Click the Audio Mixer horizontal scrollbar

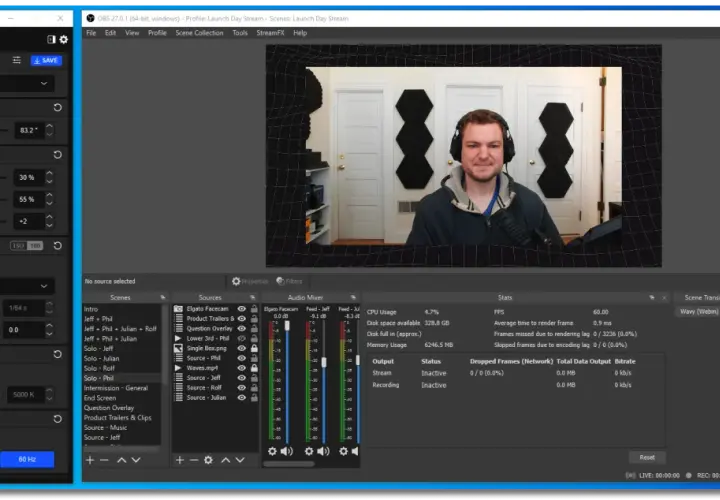(289, 464)
